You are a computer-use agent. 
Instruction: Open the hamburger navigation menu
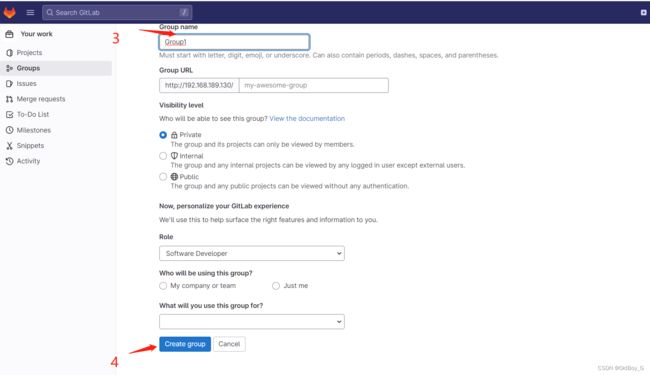coord(30,12)
